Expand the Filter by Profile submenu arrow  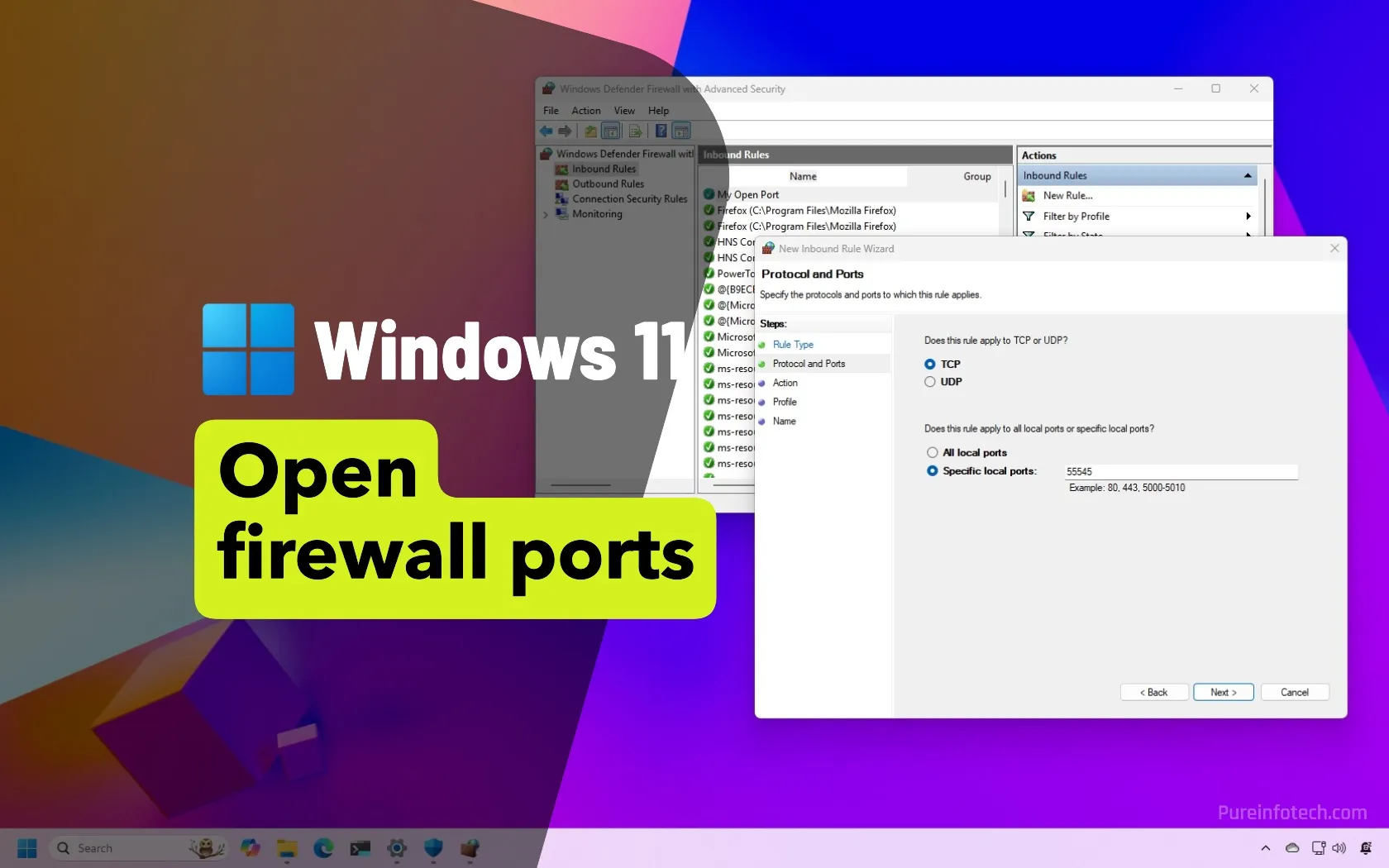click(x=1248, y=217)
